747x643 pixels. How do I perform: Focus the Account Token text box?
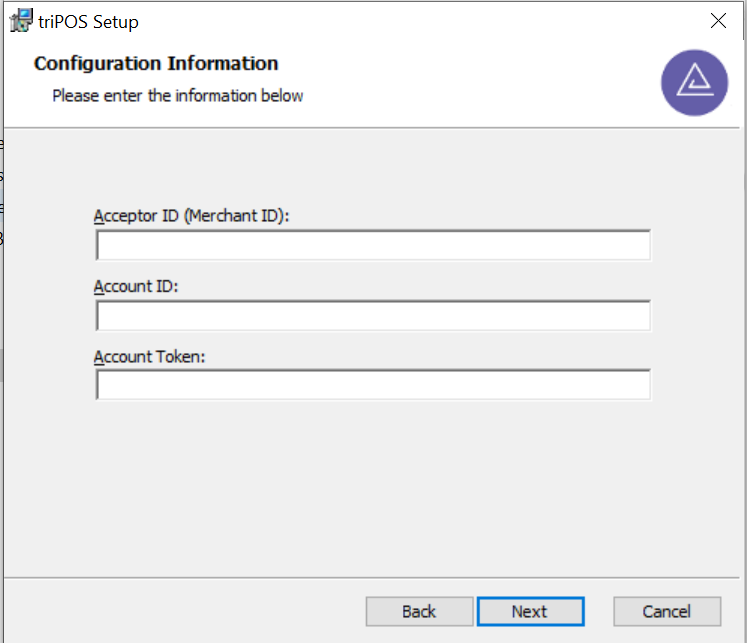point(373,385)
